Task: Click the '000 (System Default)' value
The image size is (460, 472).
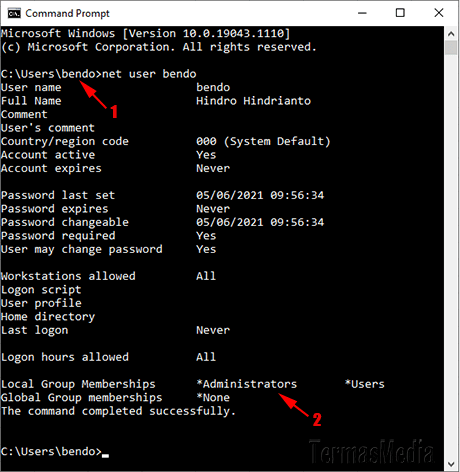Action: pos(263,142)
